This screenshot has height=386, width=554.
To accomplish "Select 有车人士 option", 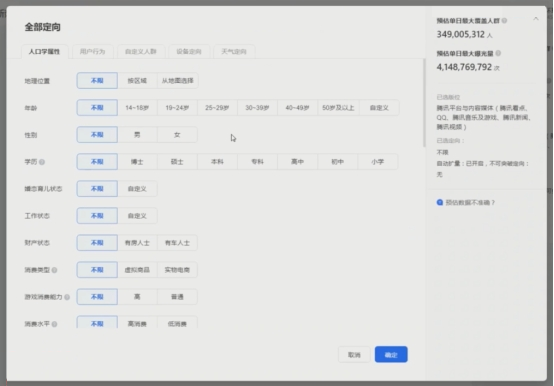I will tap(177, 243).
